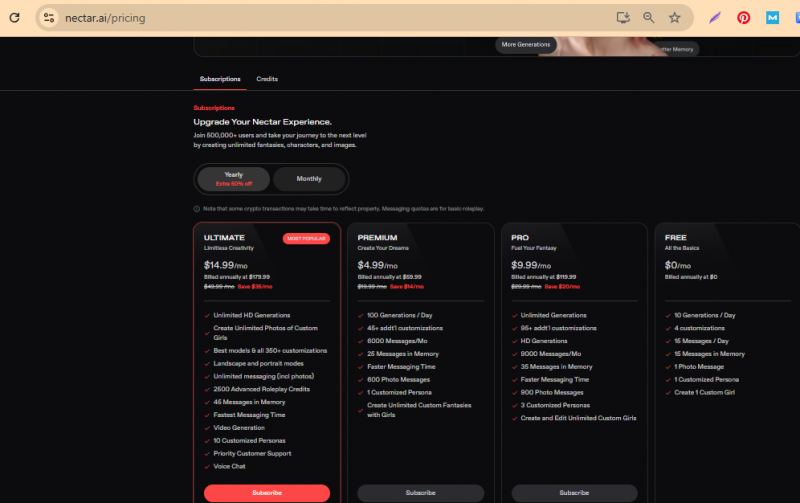
Task: Click the $4.99/mo price
Action: (378, 265)
